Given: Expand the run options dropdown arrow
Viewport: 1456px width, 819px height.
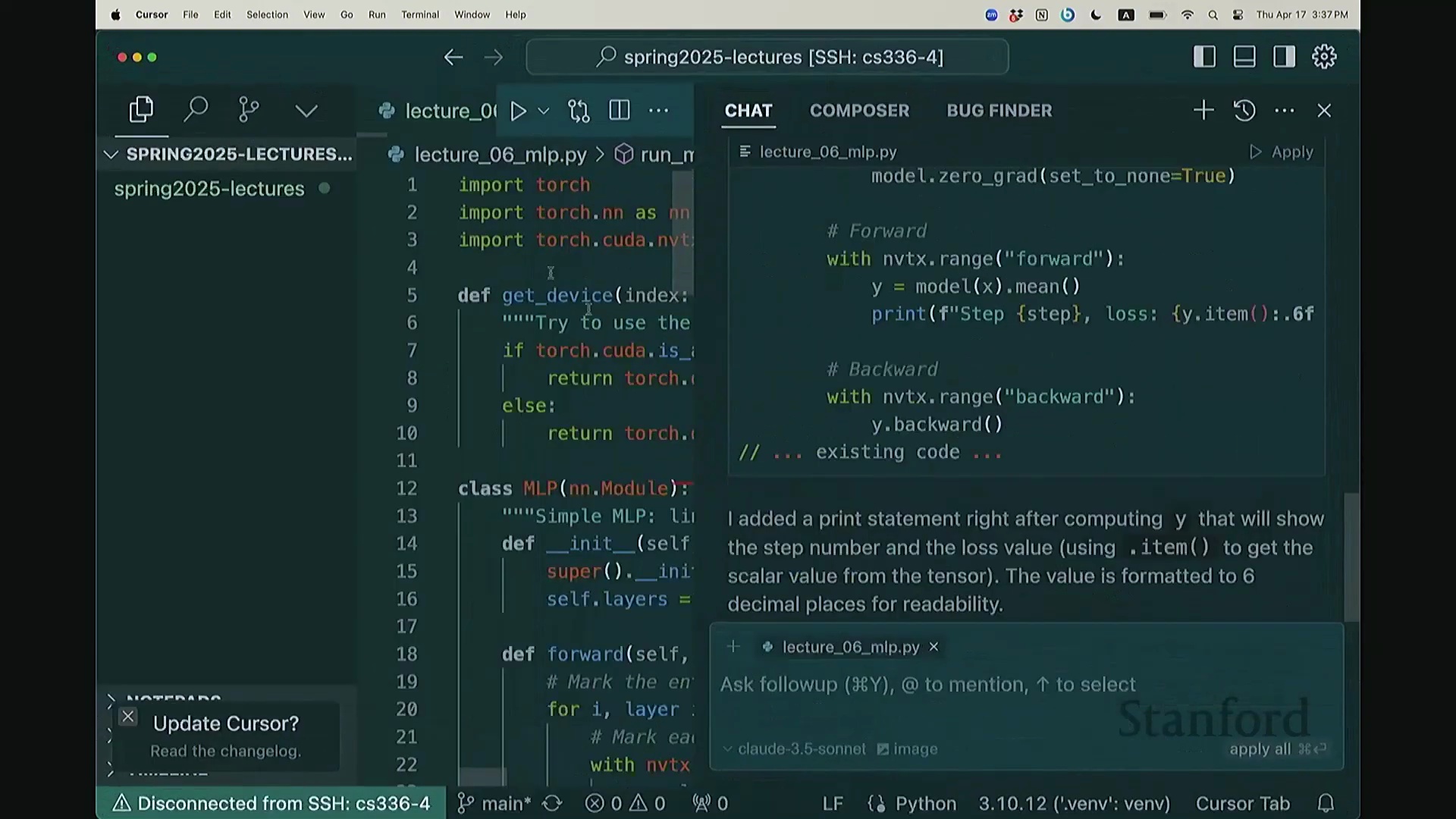Looking at the screenshot, I should point(544,111).
